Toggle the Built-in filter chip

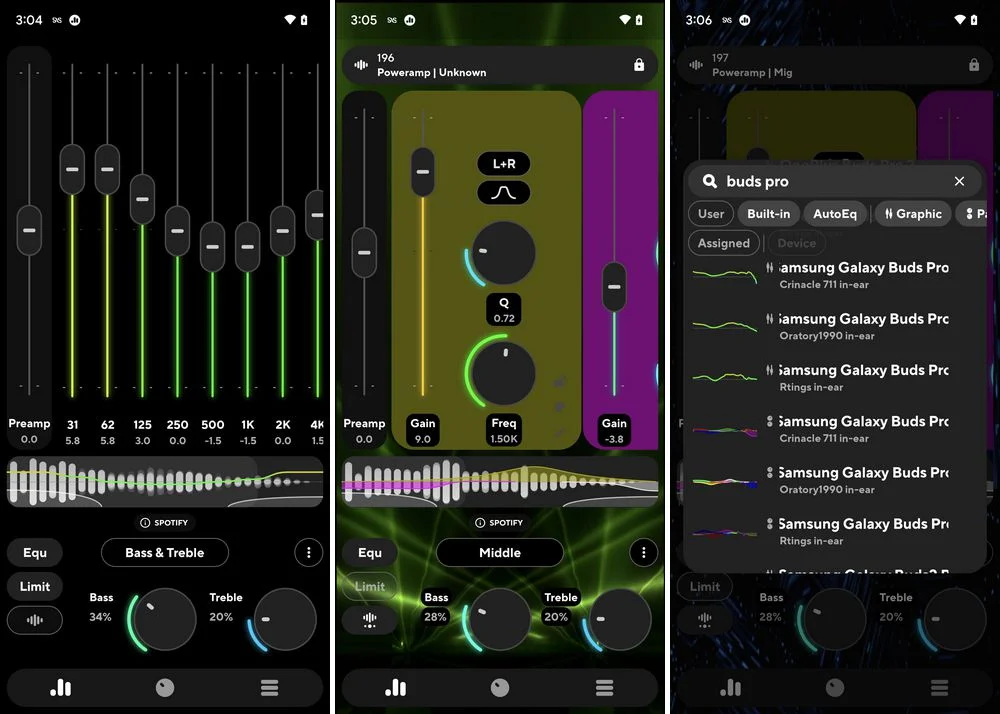click(768, 214)
